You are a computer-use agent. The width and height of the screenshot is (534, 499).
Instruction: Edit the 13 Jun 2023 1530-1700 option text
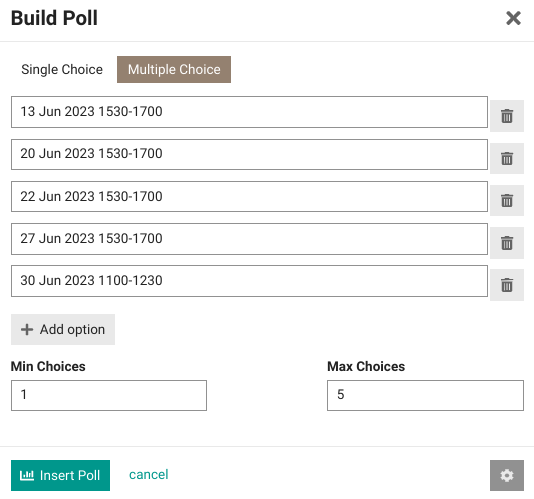[249, 112]
